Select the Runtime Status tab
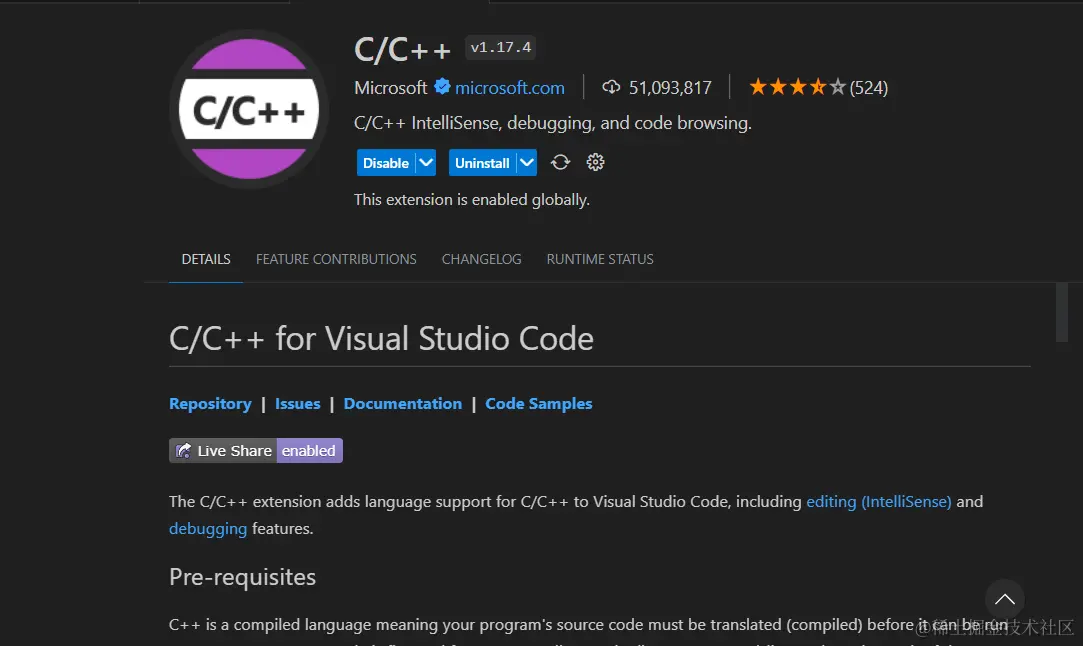Image resolution: width=1083 pixels, height=646 pixels. [x=600, y=259]
